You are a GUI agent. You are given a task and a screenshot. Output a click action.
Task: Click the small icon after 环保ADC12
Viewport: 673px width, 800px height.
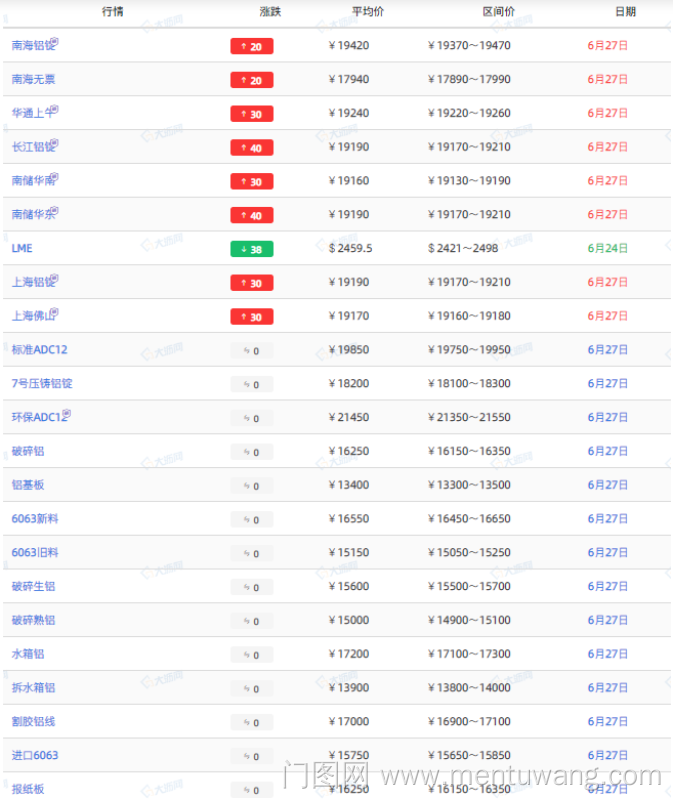67,414
